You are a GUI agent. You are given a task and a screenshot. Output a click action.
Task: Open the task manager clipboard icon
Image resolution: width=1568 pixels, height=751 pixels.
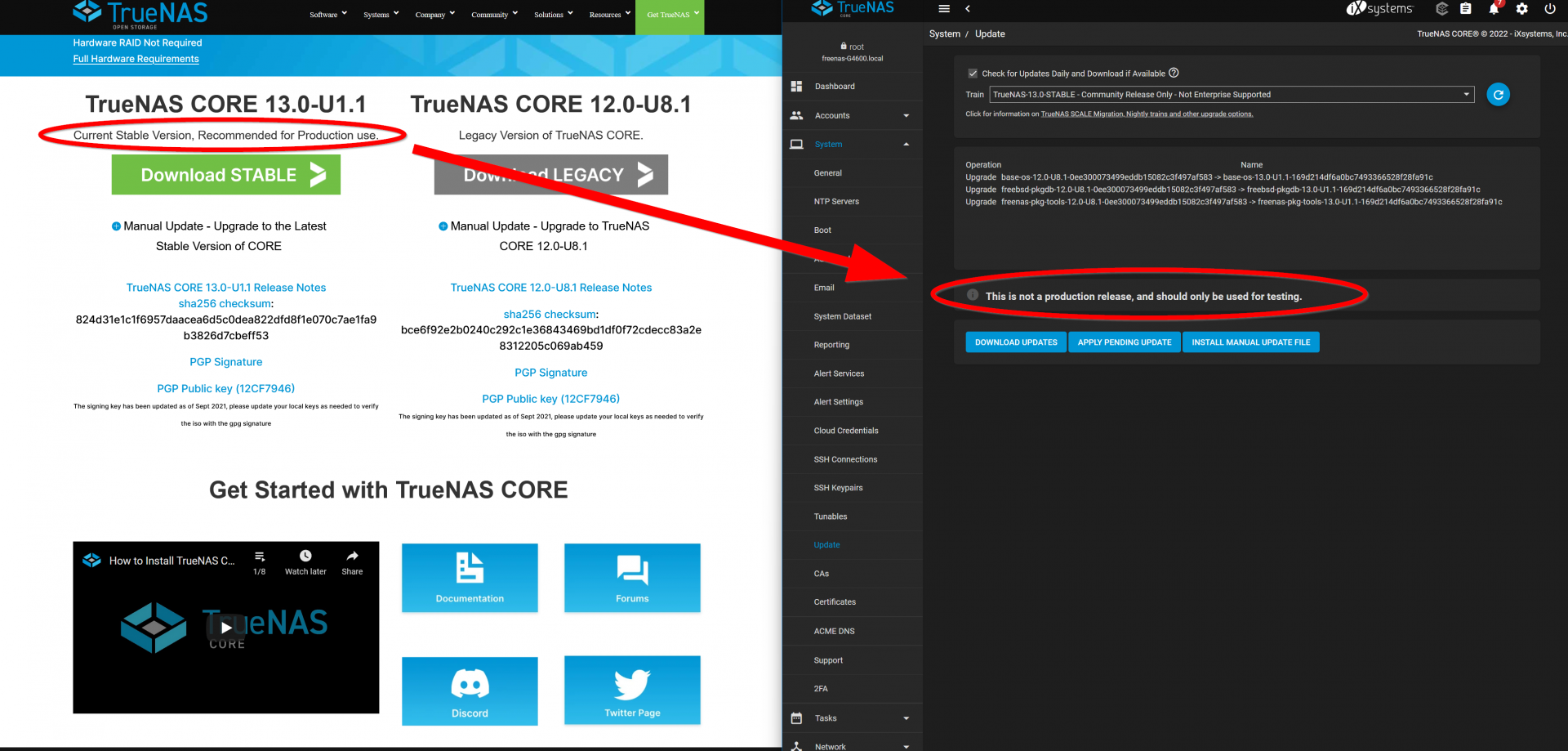(1466, 9)
